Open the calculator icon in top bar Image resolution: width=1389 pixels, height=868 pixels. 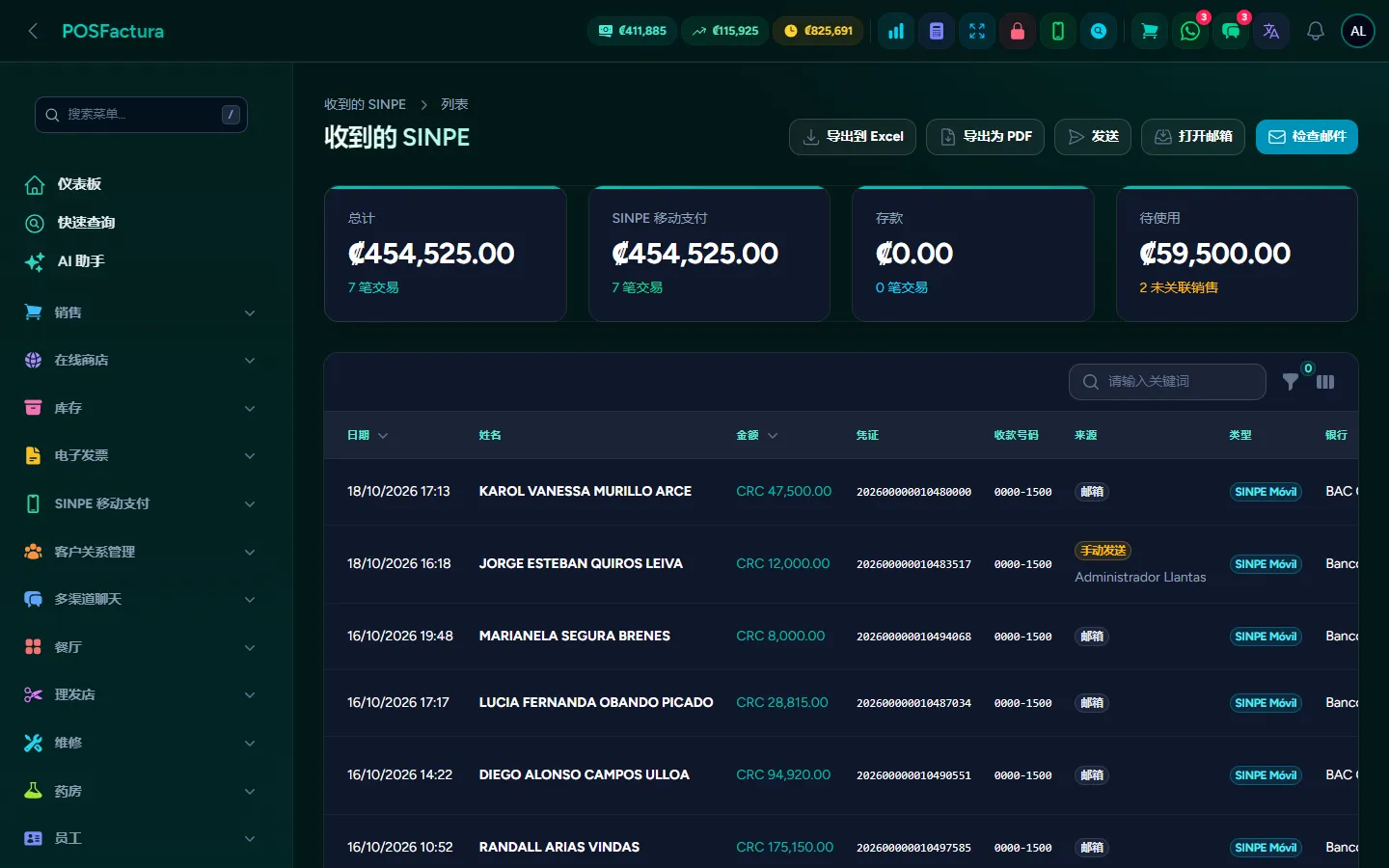937,31
